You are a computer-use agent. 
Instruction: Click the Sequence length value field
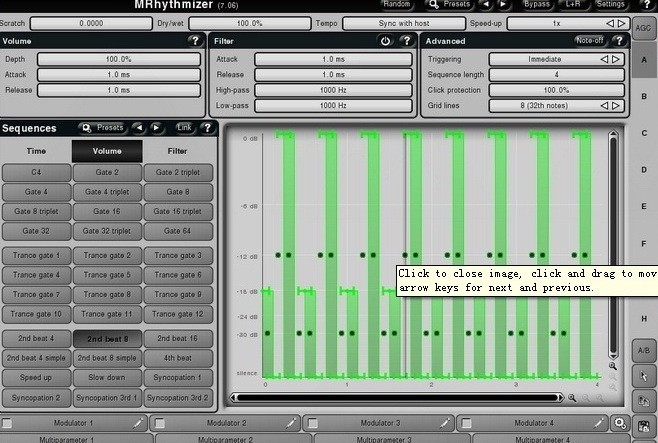(x=556, y=75)
